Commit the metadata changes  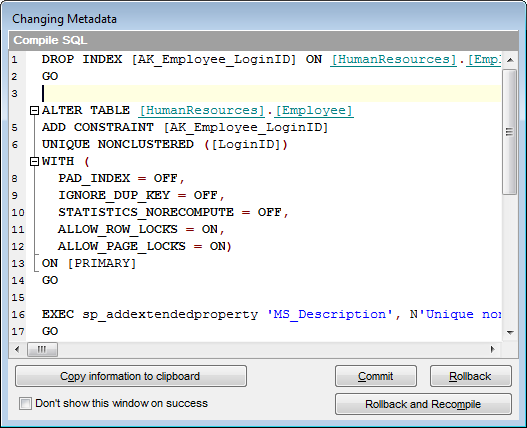tap(376, 376)
